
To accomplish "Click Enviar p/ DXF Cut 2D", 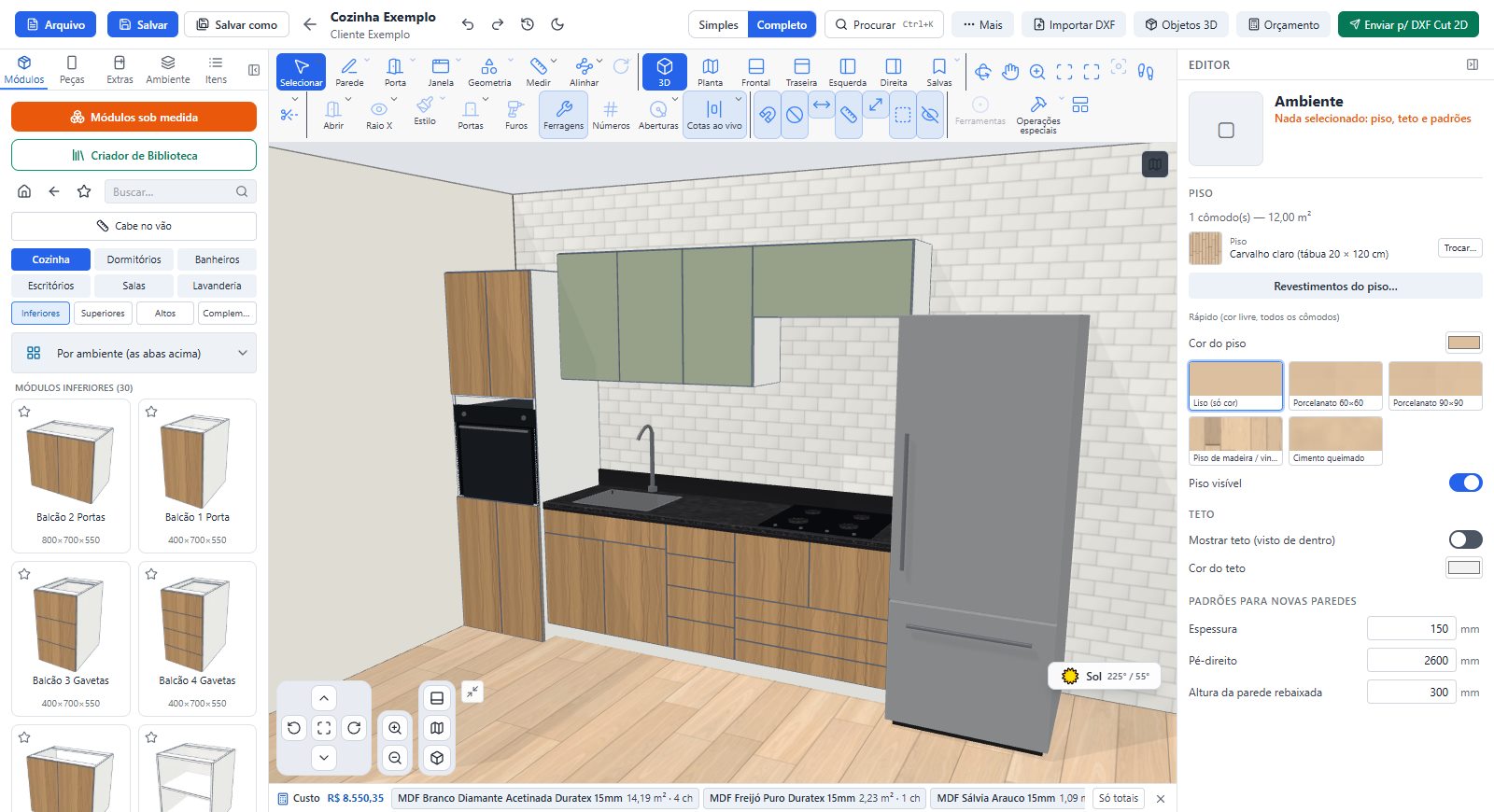I will click(x=1408, y=24).
